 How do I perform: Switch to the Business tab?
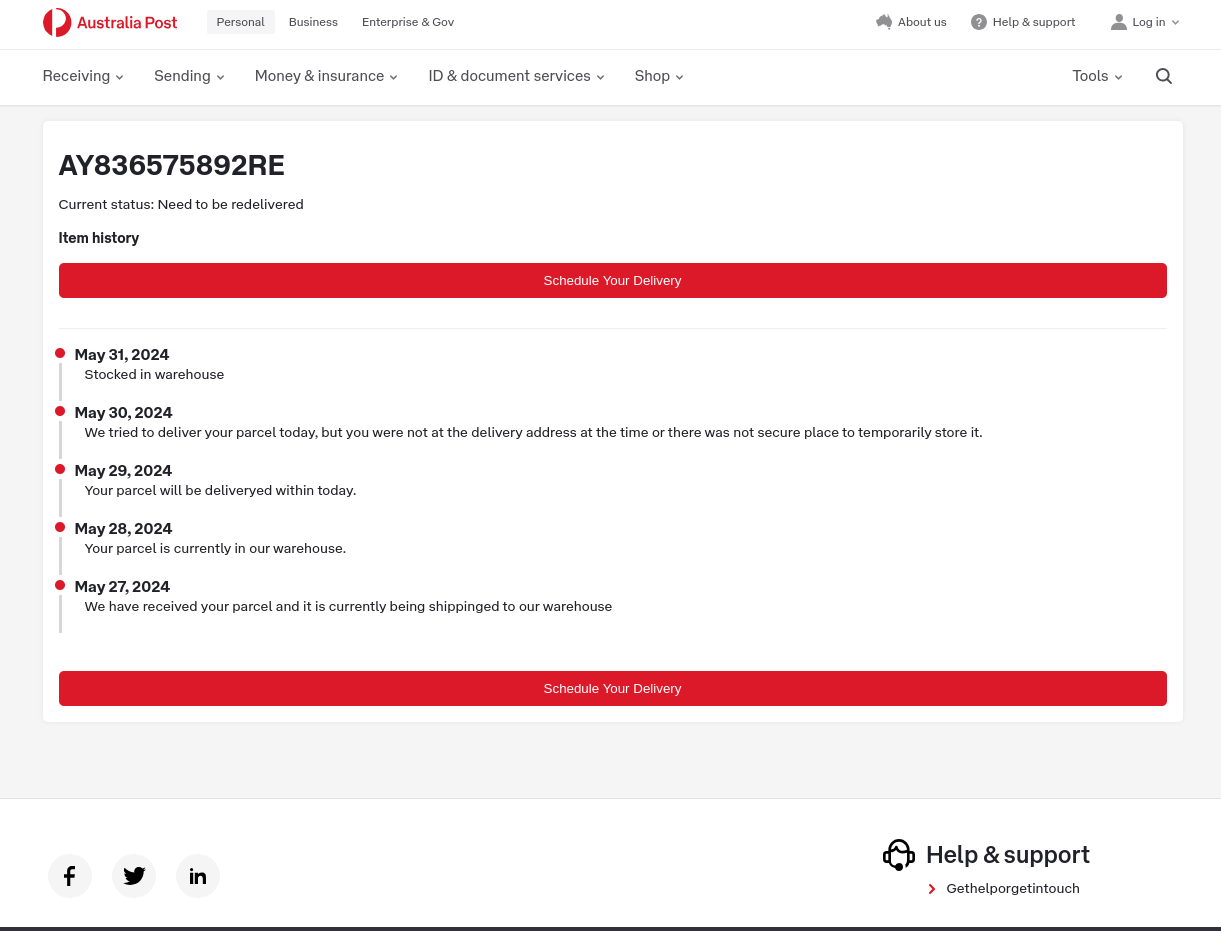pos(313,21)
